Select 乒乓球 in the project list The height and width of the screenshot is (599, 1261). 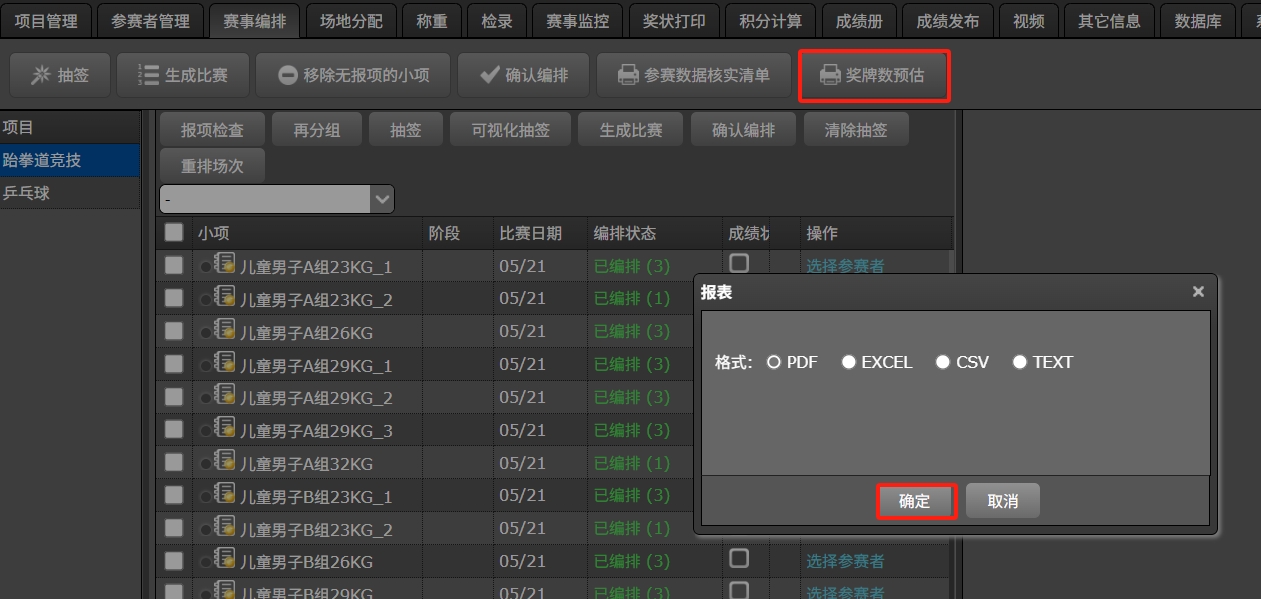[x=27, y=193]
